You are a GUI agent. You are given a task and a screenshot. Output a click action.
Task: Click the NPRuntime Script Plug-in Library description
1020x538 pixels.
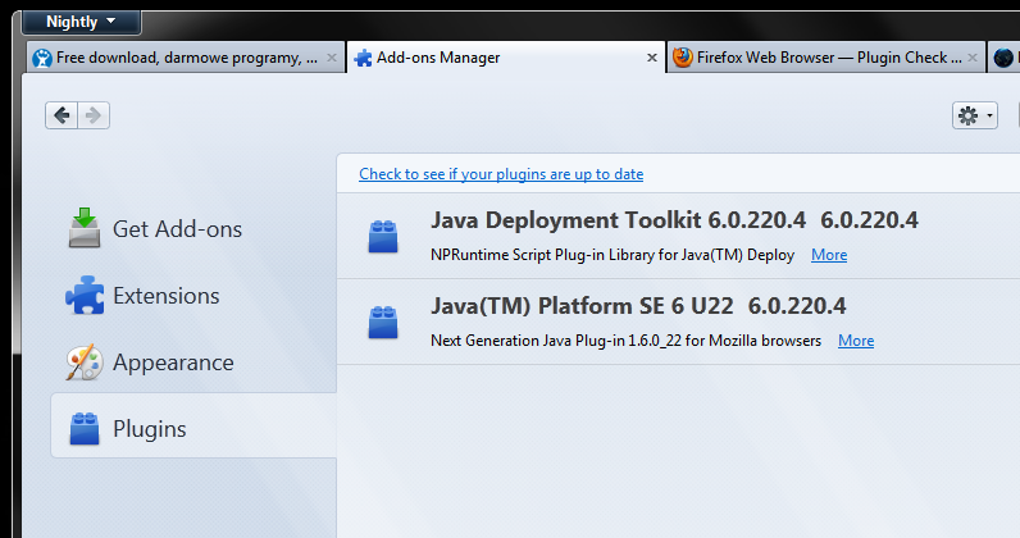612,255
